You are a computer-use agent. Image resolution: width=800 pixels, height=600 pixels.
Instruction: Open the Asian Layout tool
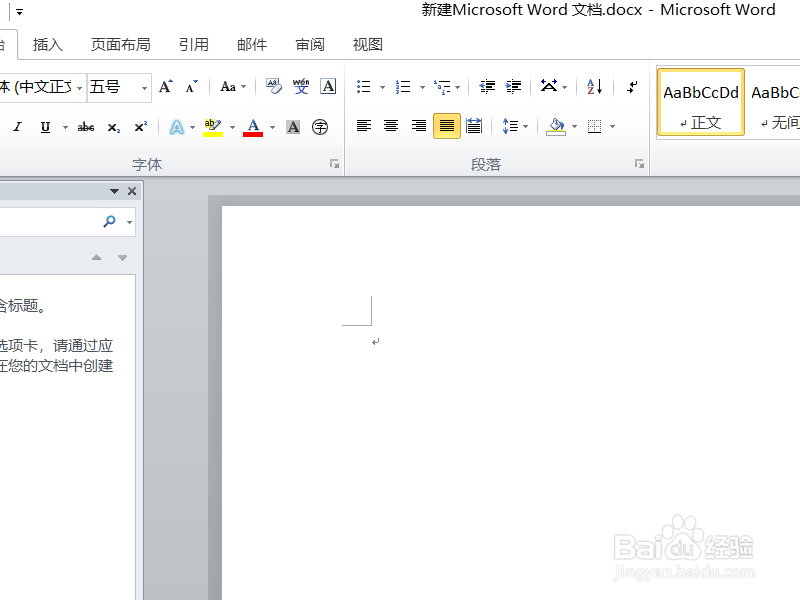pyautogui.click(x=549, y=86)
